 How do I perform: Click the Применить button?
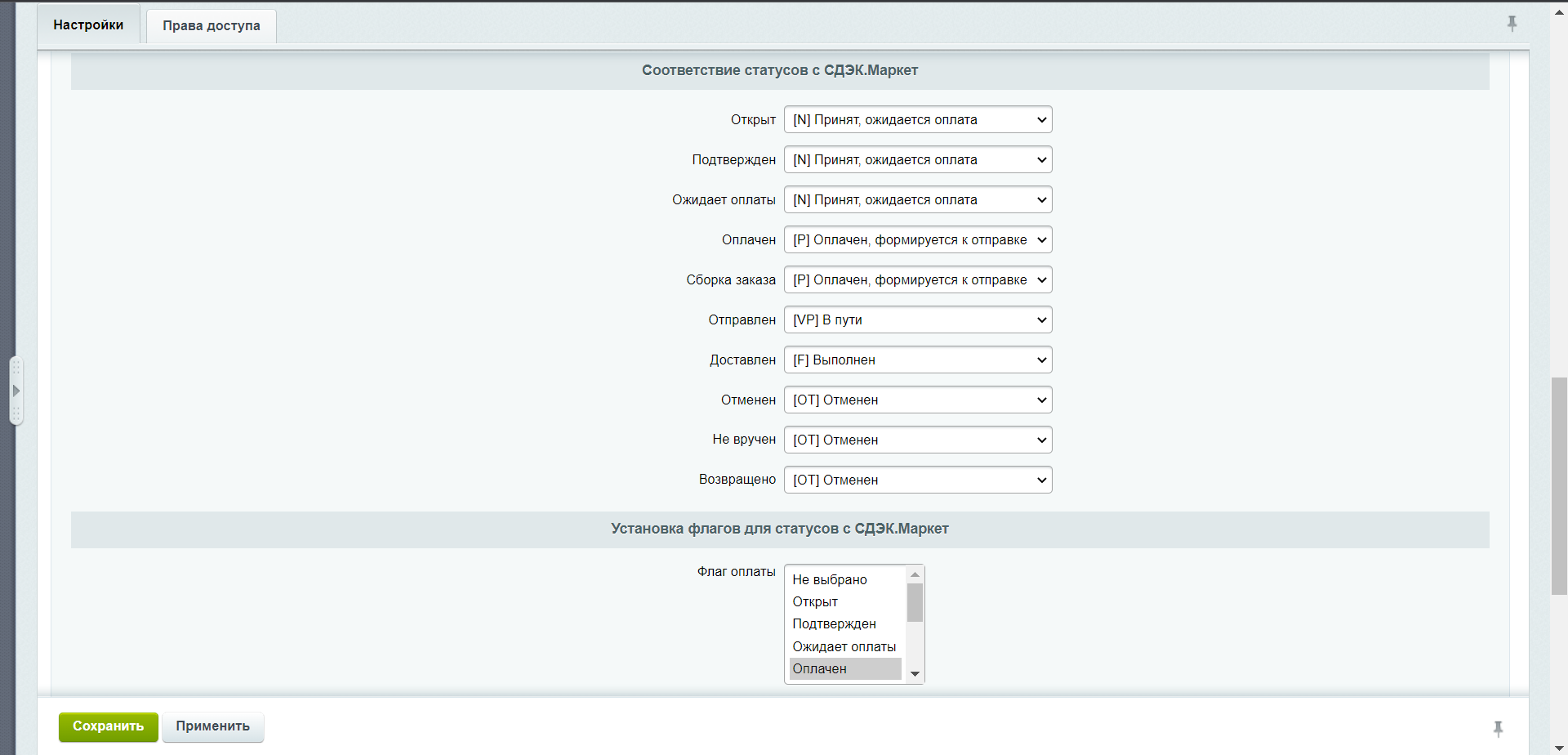pos(212,726)
